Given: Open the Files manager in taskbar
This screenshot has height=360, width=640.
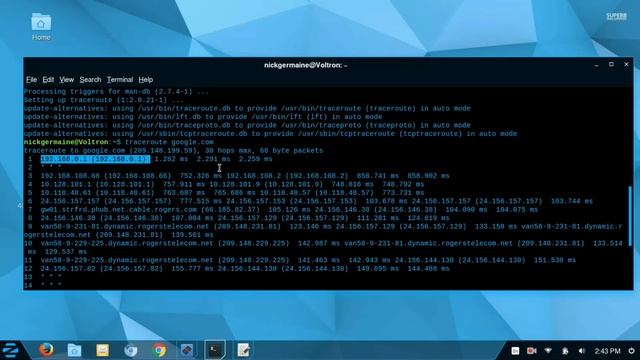Looking at the screenshot, I should [74, 350].
